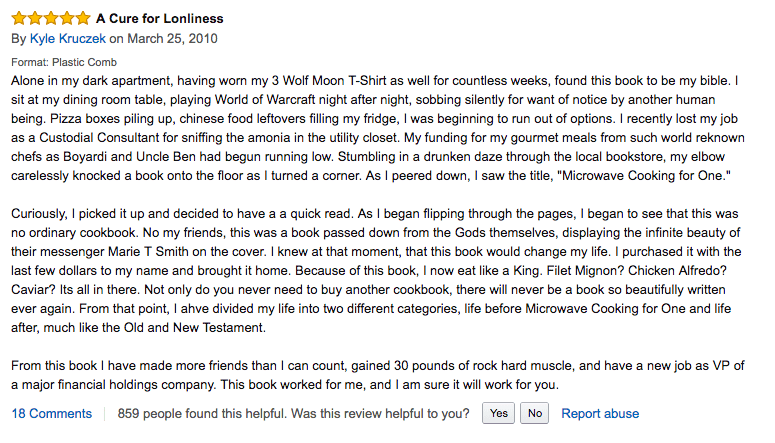This screenshot has width=775, height=443.
Task: Open the 18 Comments link
Action: pyautogui.click(x=51, y=413)
